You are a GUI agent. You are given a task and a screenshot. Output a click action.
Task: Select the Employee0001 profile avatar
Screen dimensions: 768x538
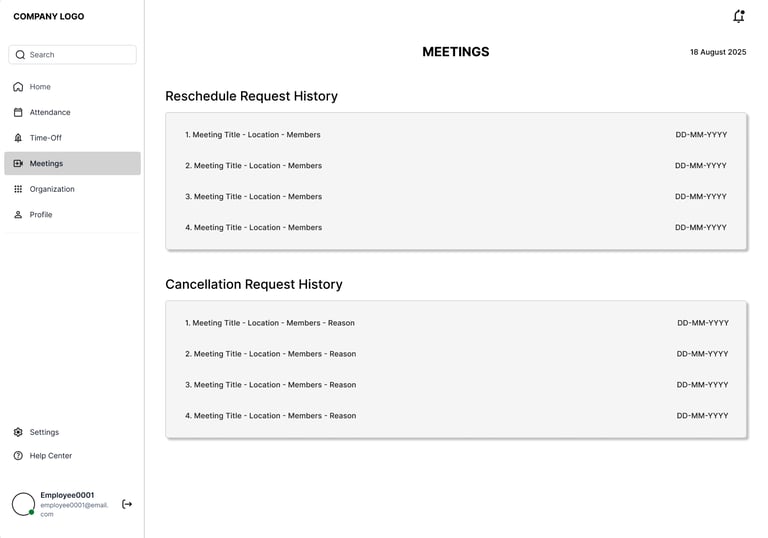click(23, 504)
